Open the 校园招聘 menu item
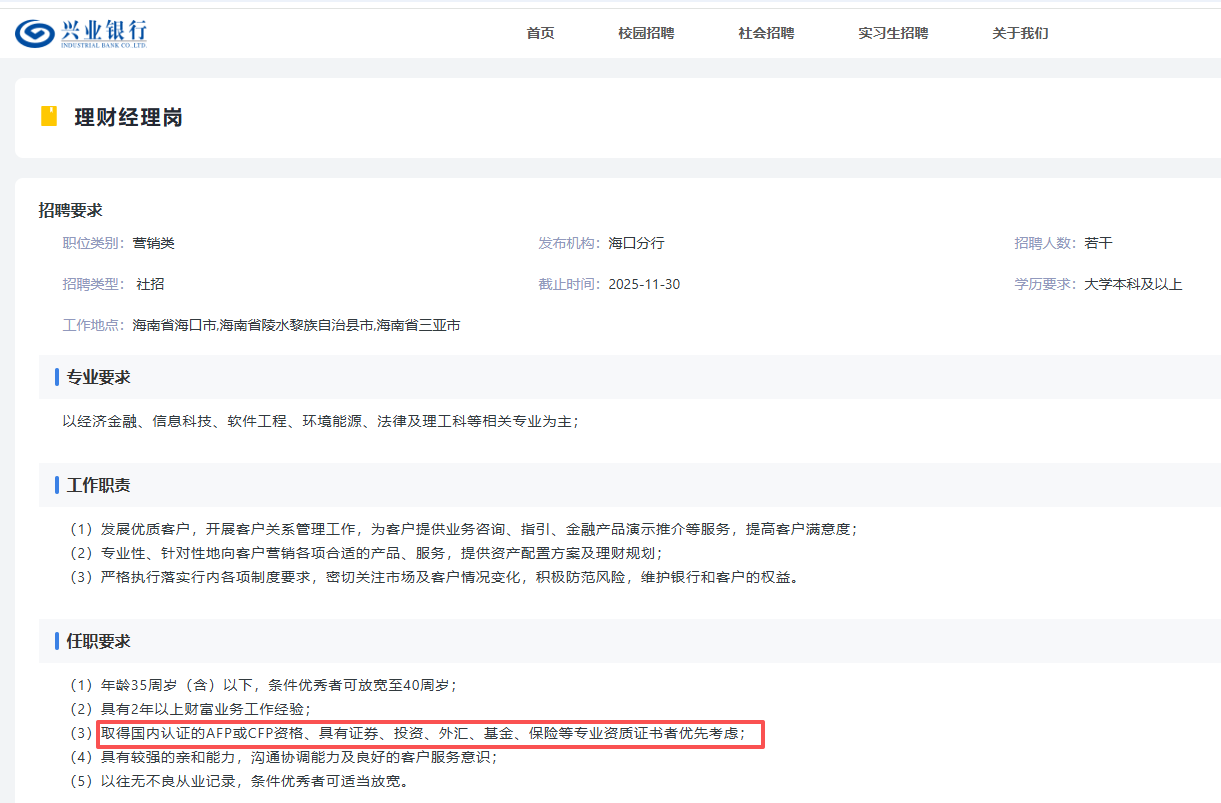 (x=646, y=33)
